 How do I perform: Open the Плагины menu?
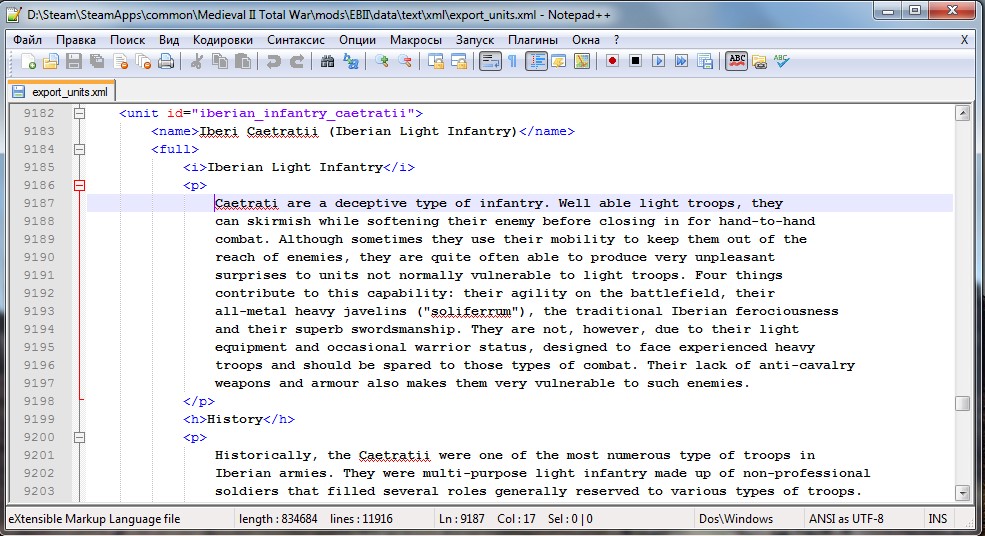[533, 39]
